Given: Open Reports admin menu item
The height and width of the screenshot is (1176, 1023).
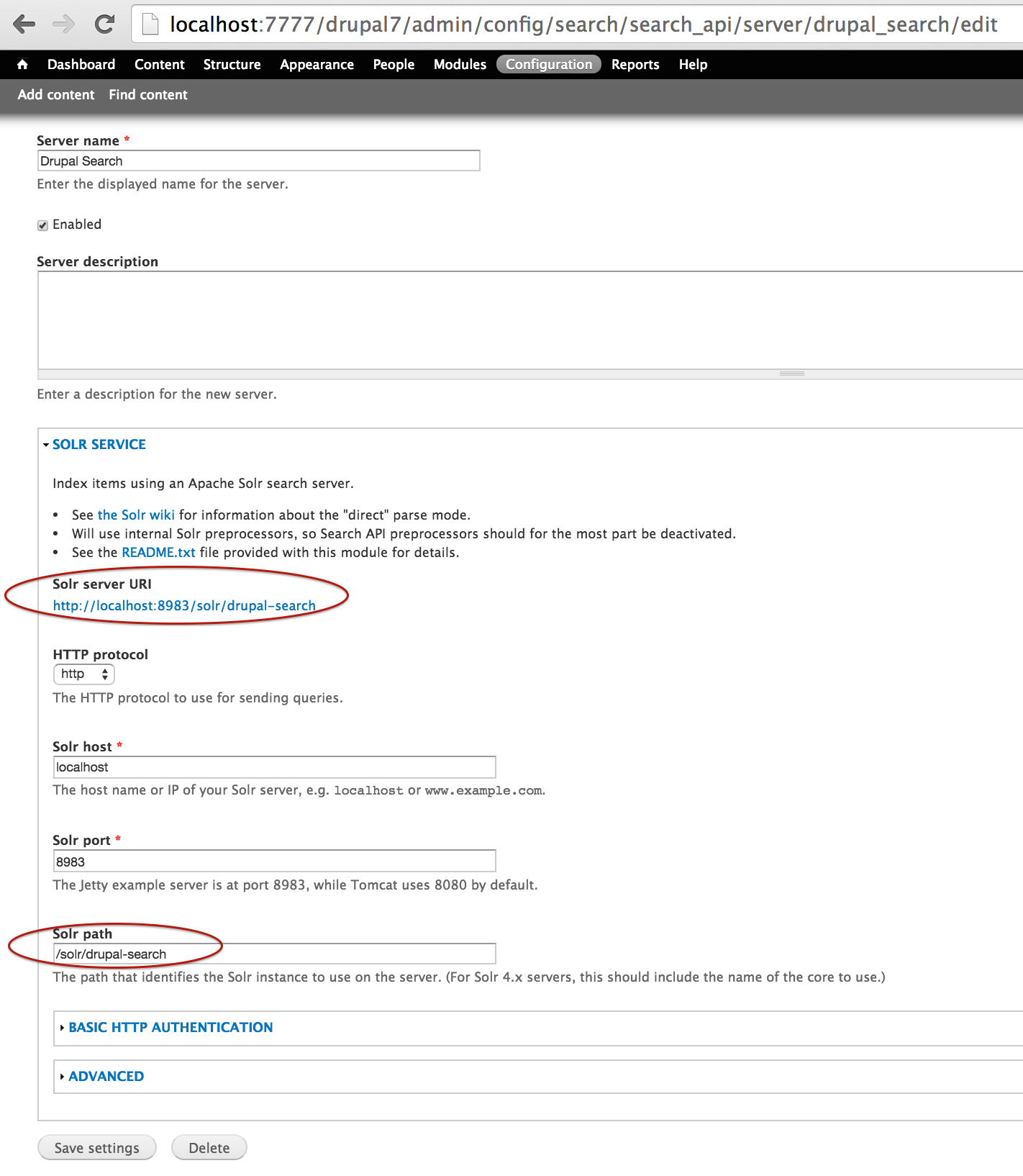Looking at the screenshot, I should pos(635,64).
